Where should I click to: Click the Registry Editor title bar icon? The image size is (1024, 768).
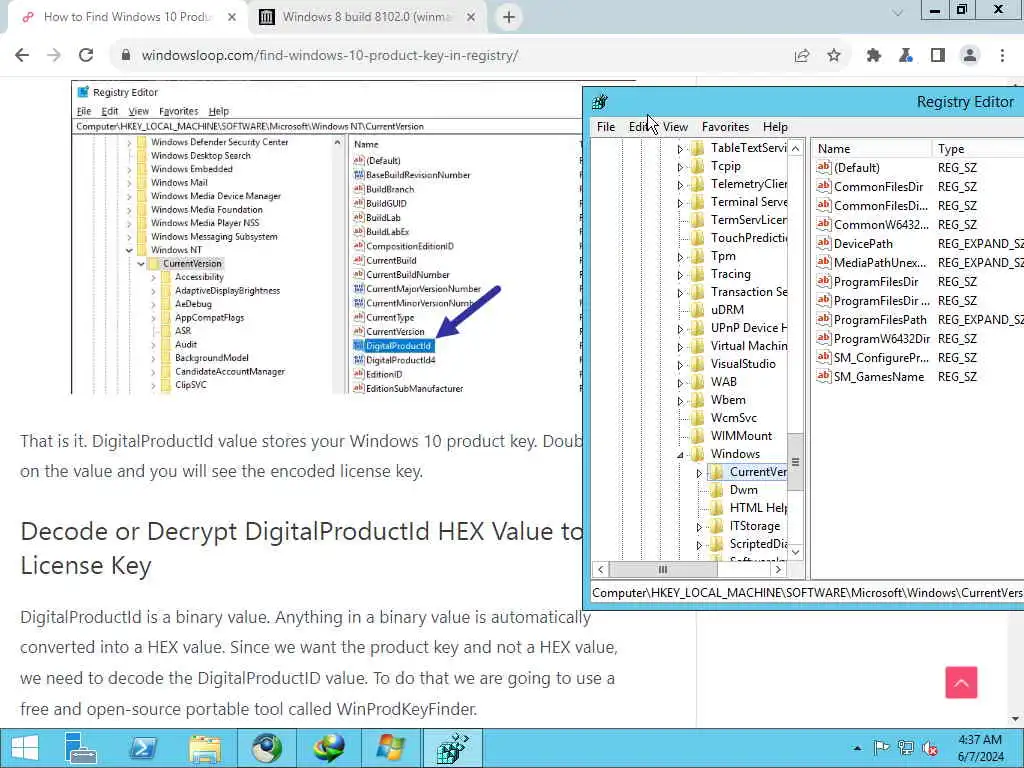point(600,102)
